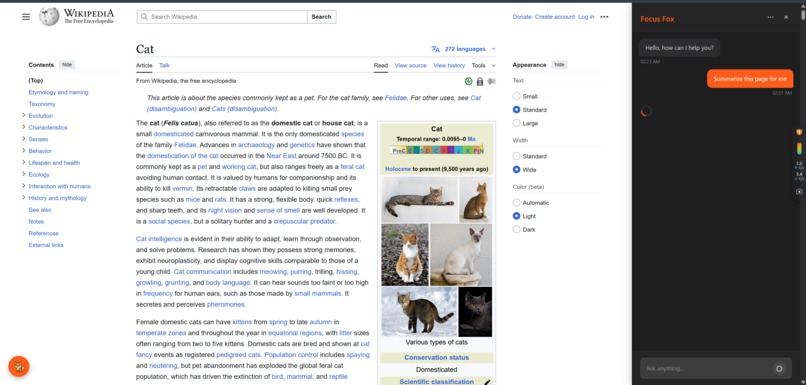Click the Create account link
Screen dimensions: 806x385
[x=555, y=16]
